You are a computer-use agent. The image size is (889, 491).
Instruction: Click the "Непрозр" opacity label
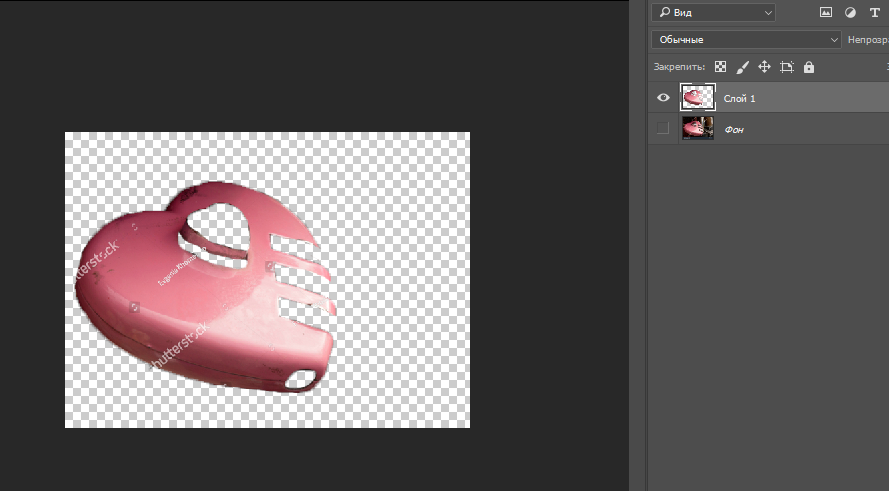click(x=868, y=40)
